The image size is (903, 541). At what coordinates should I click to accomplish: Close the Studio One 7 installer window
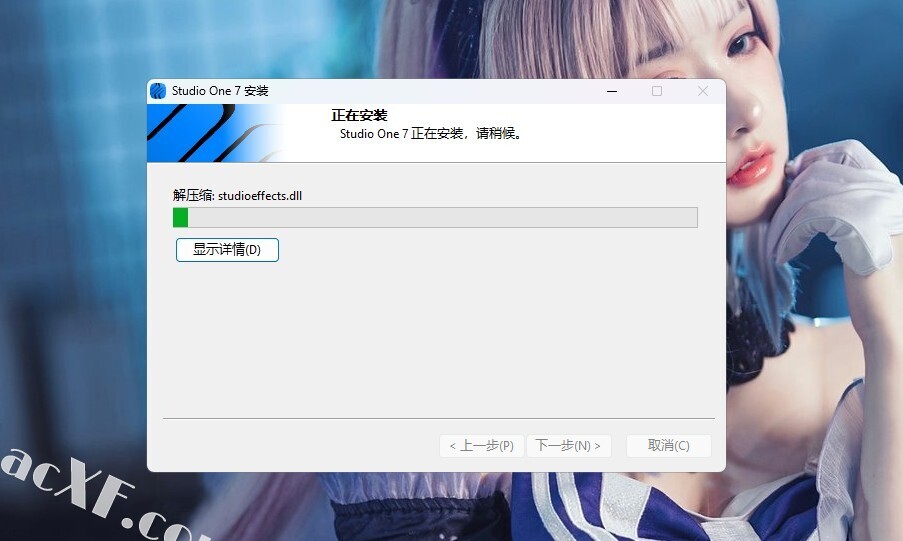(x=703, y=91)
